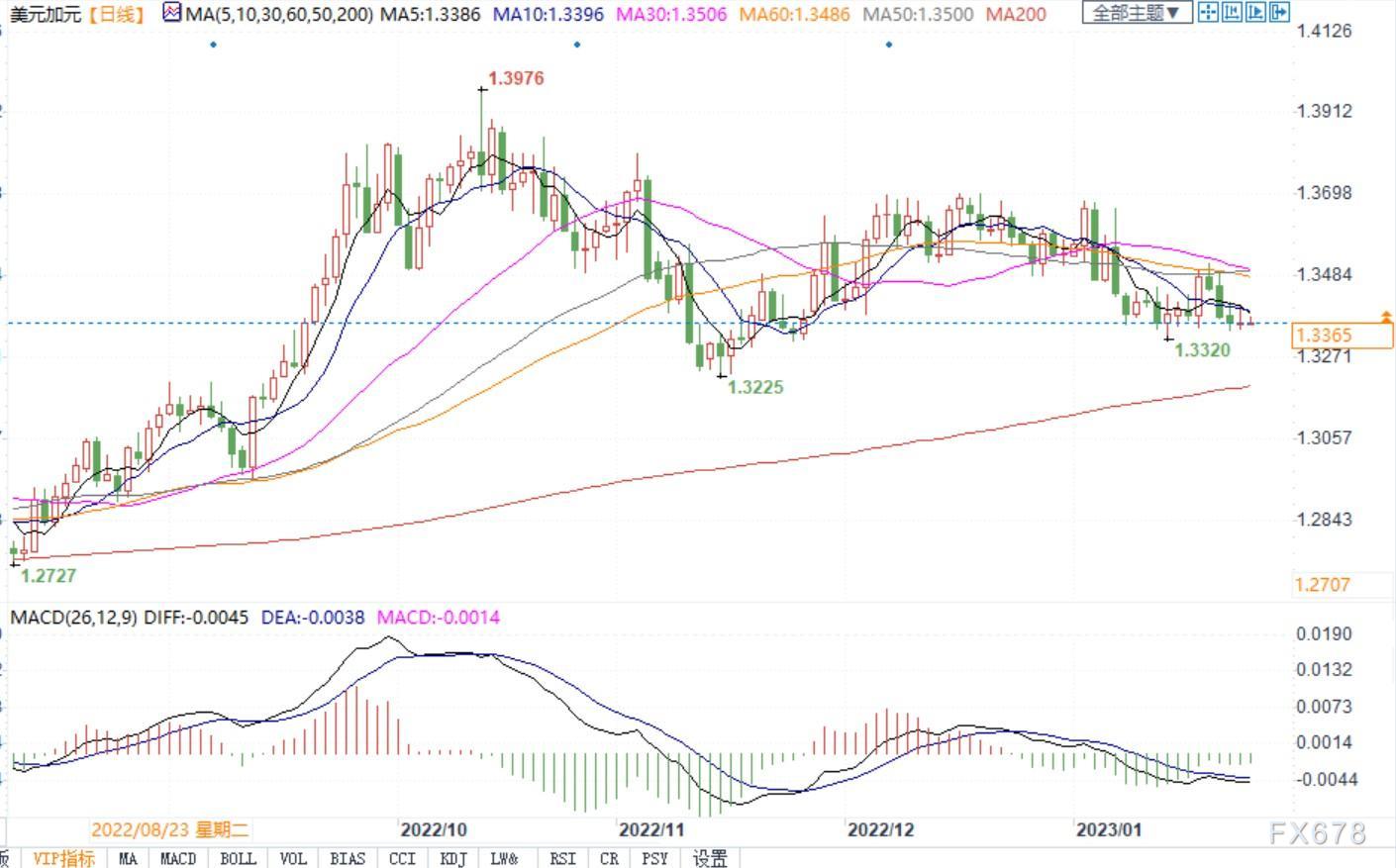
Task: Click the 2022/10 time axis label
Action: click(x=434, y=829)
